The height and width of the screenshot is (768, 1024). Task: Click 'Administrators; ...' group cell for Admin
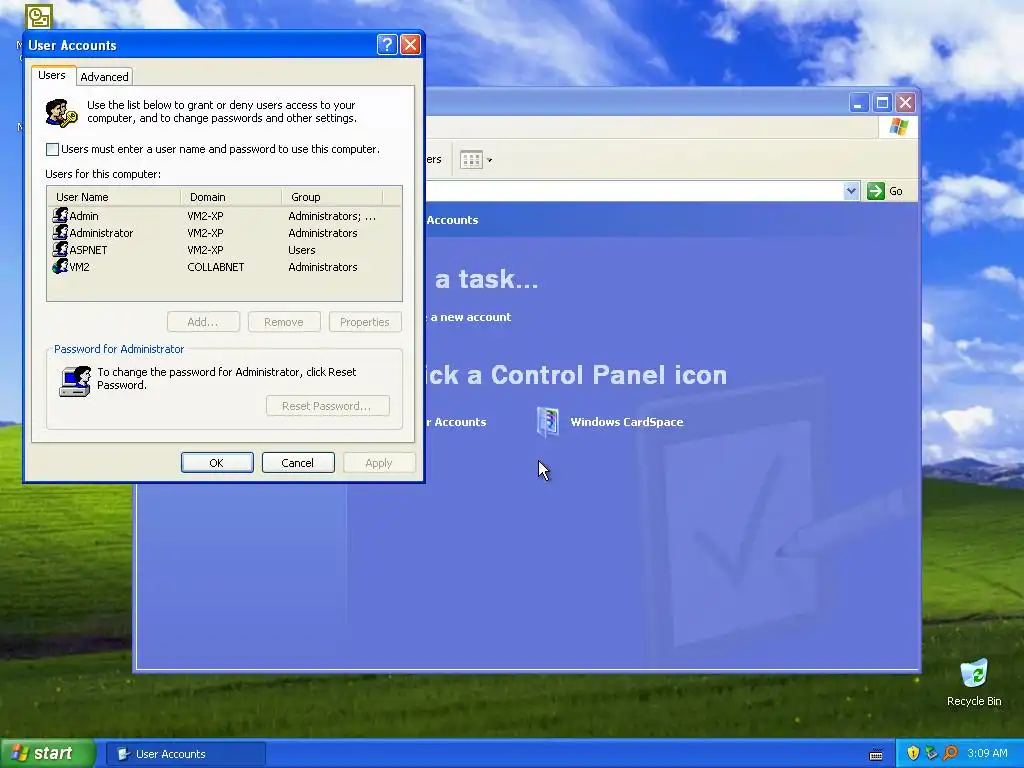pos(332,216)
